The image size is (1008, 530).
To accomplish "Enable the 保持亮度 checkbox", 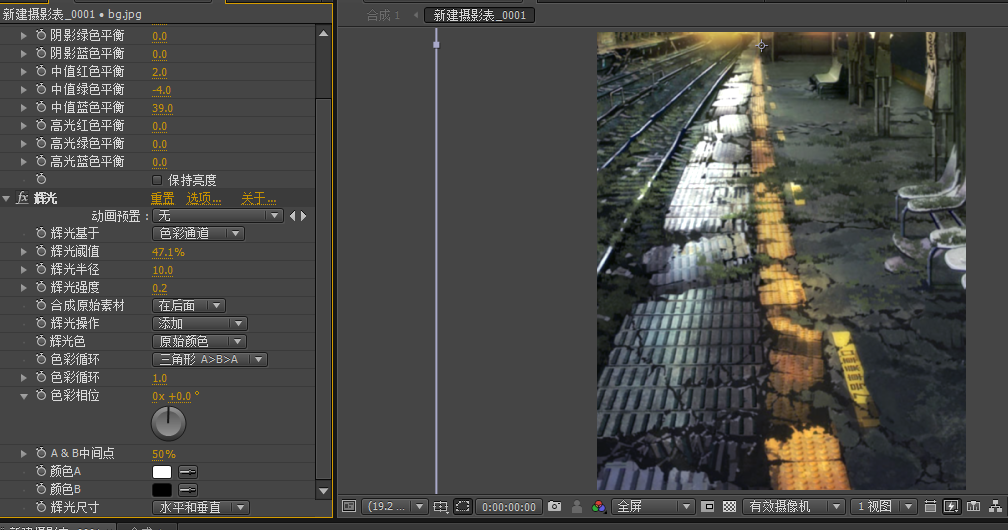I will (157, 180).
